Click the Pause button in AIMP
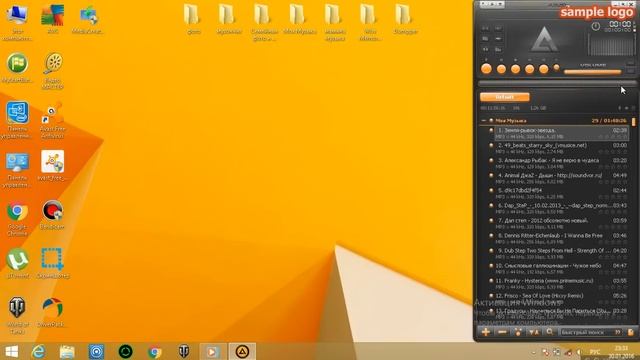The image size is (640, 360). point(501,69)
